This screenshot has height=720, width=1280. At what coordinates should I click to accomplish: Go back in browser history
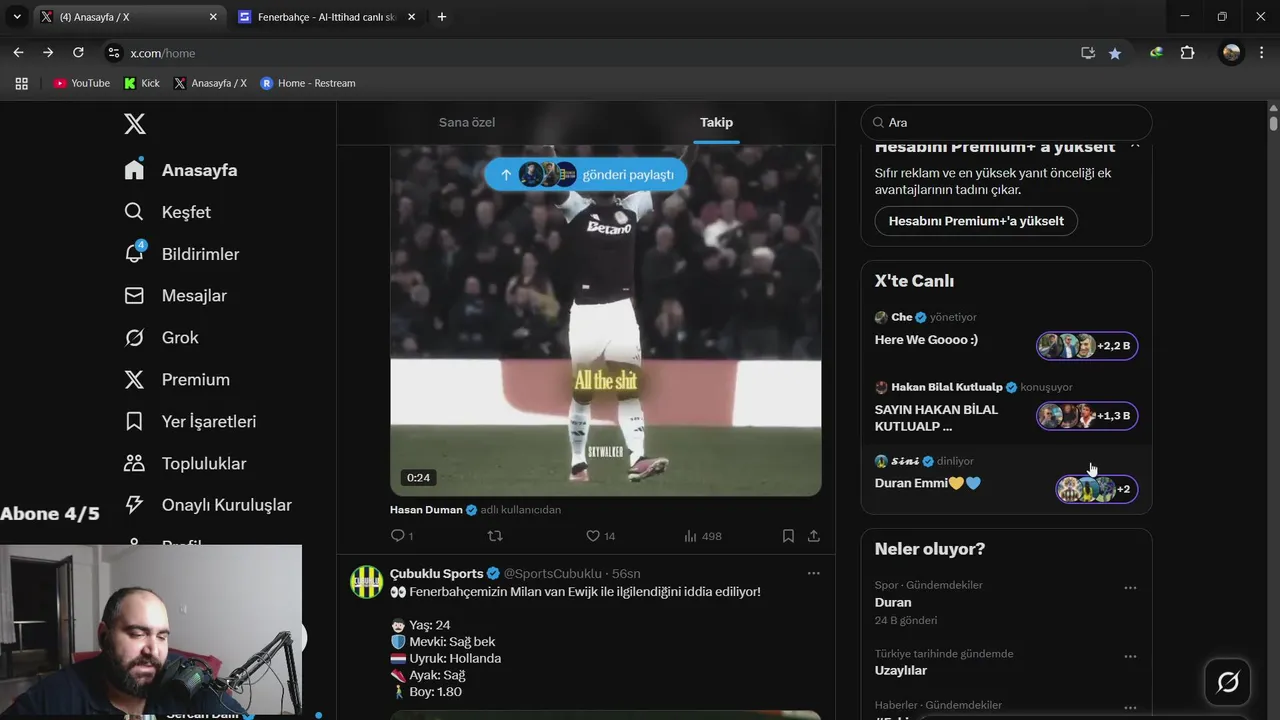[18, 53]
